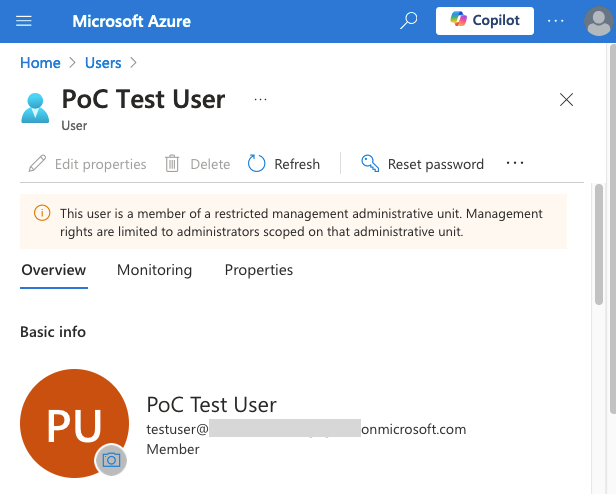
Task: Open the hamburger portal menu
Action: point(24,21)
